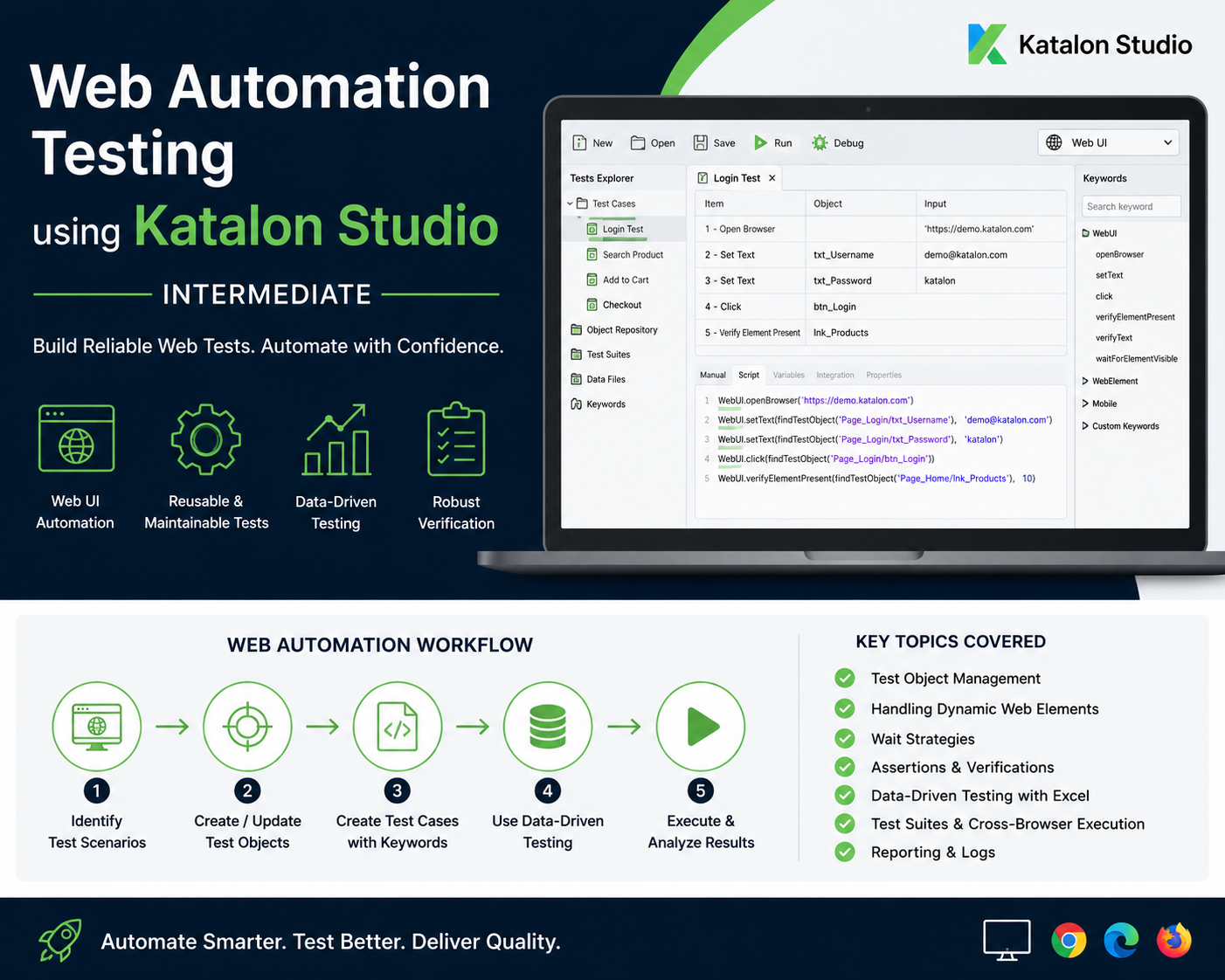Click the txt_Username object cell
The image size is (1225, 980).
860,255
